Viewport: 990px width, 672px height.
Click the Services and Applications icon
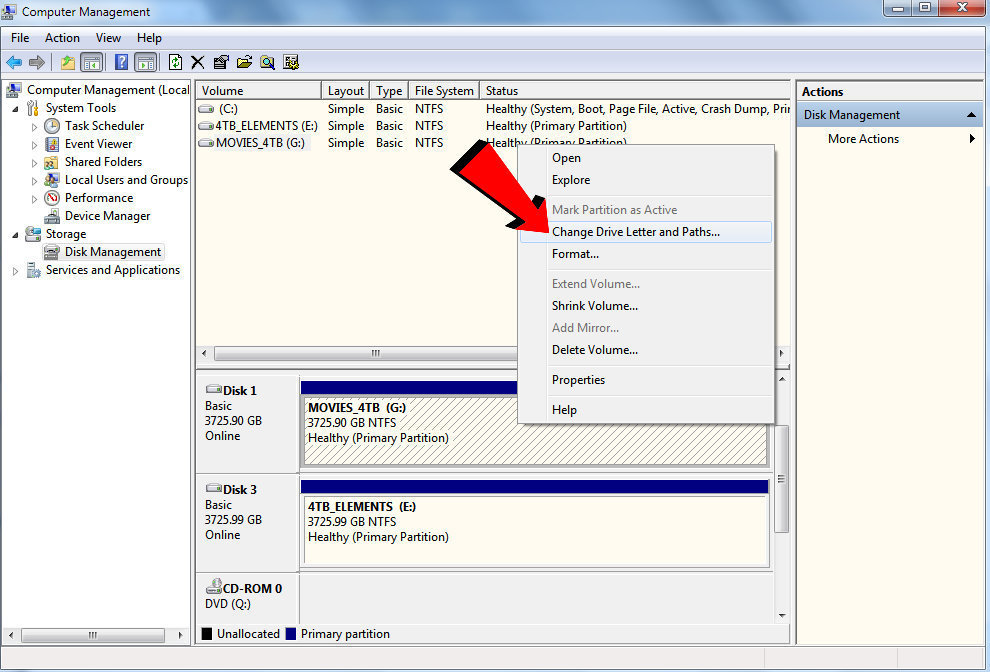(x=33, y=270)
